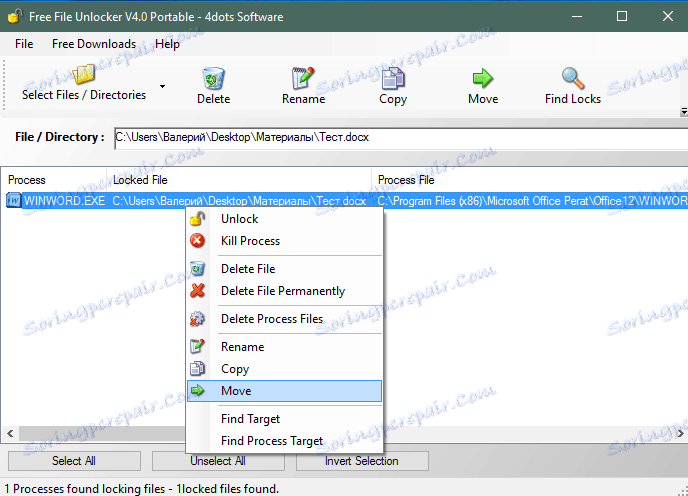Viewport: 688px width, 496px height.
Task: Minimize the Free File Unlocker window
Action: pyautogui.click(x=577, y=16)
